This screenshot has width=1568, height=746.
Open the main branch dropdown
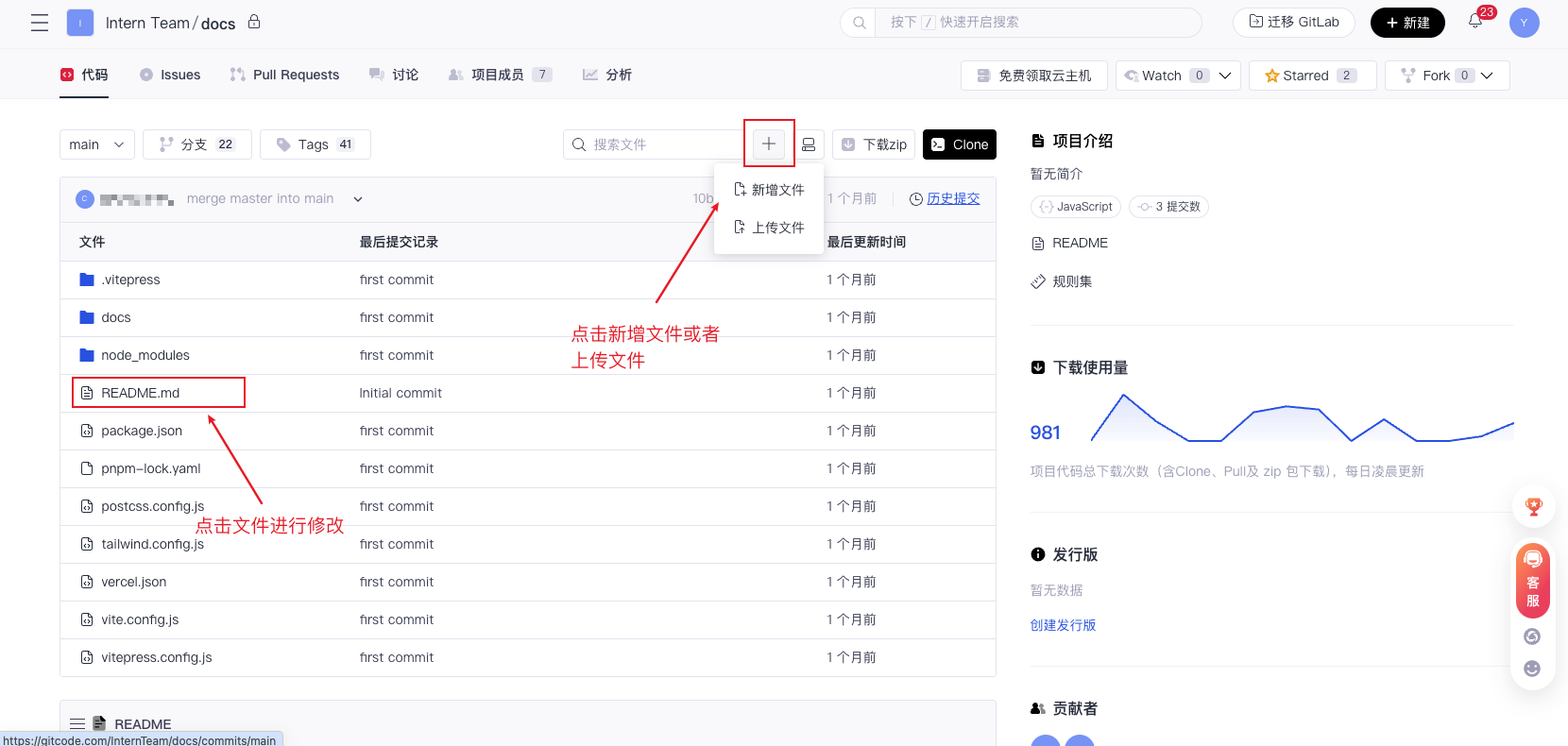(x=96, y=144)
